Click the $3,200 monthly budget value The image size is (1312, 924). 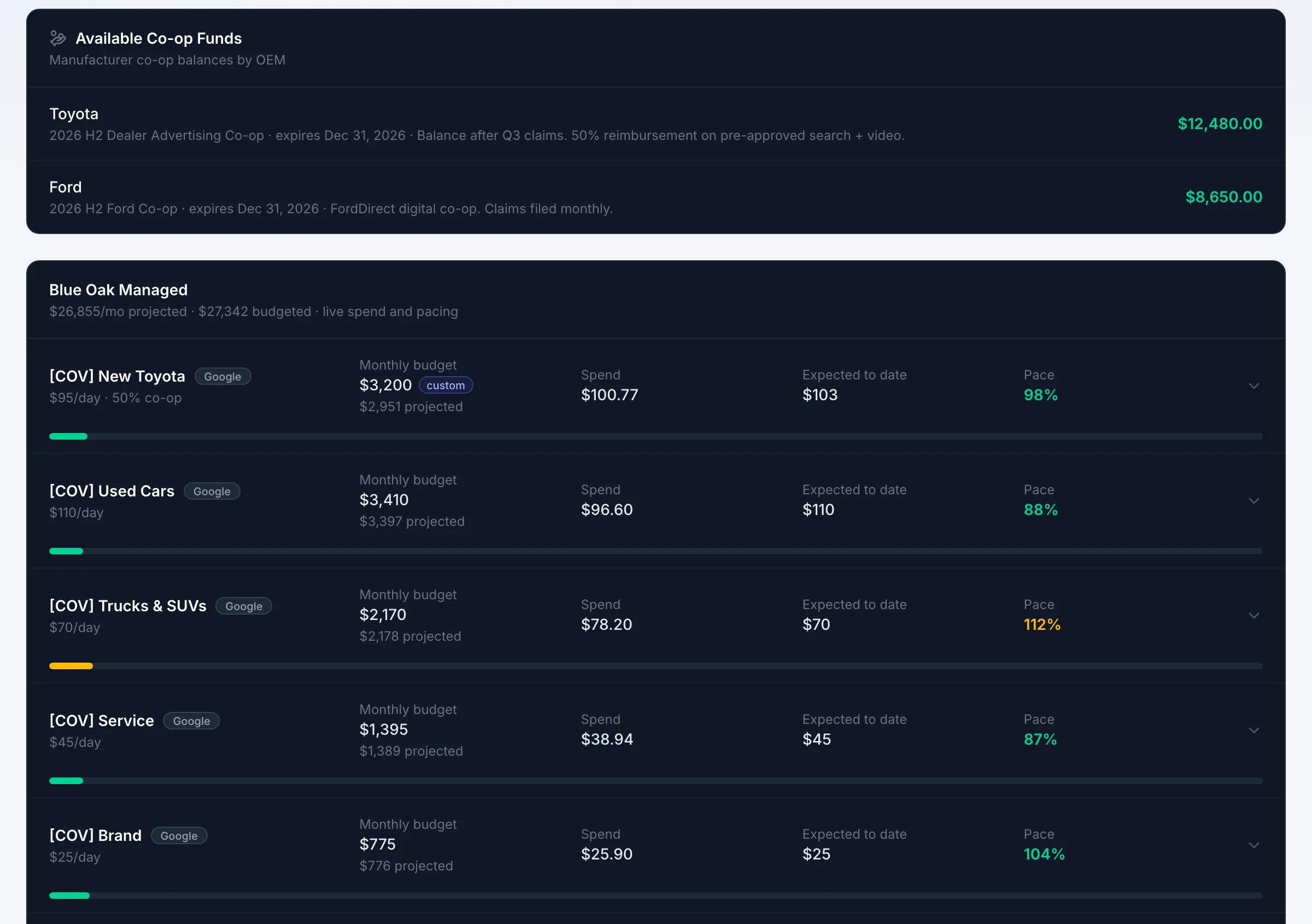click(x=386, y=385)
